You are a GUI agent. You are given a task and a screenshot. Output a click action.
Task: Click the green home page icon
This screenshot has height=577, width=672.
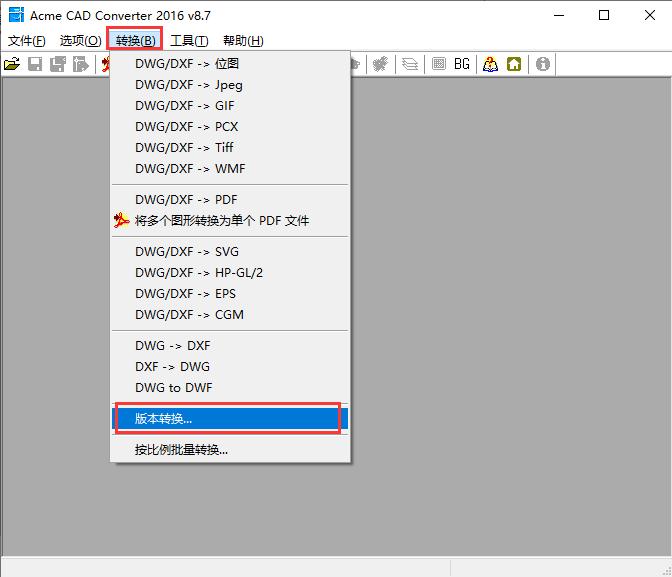513,64
